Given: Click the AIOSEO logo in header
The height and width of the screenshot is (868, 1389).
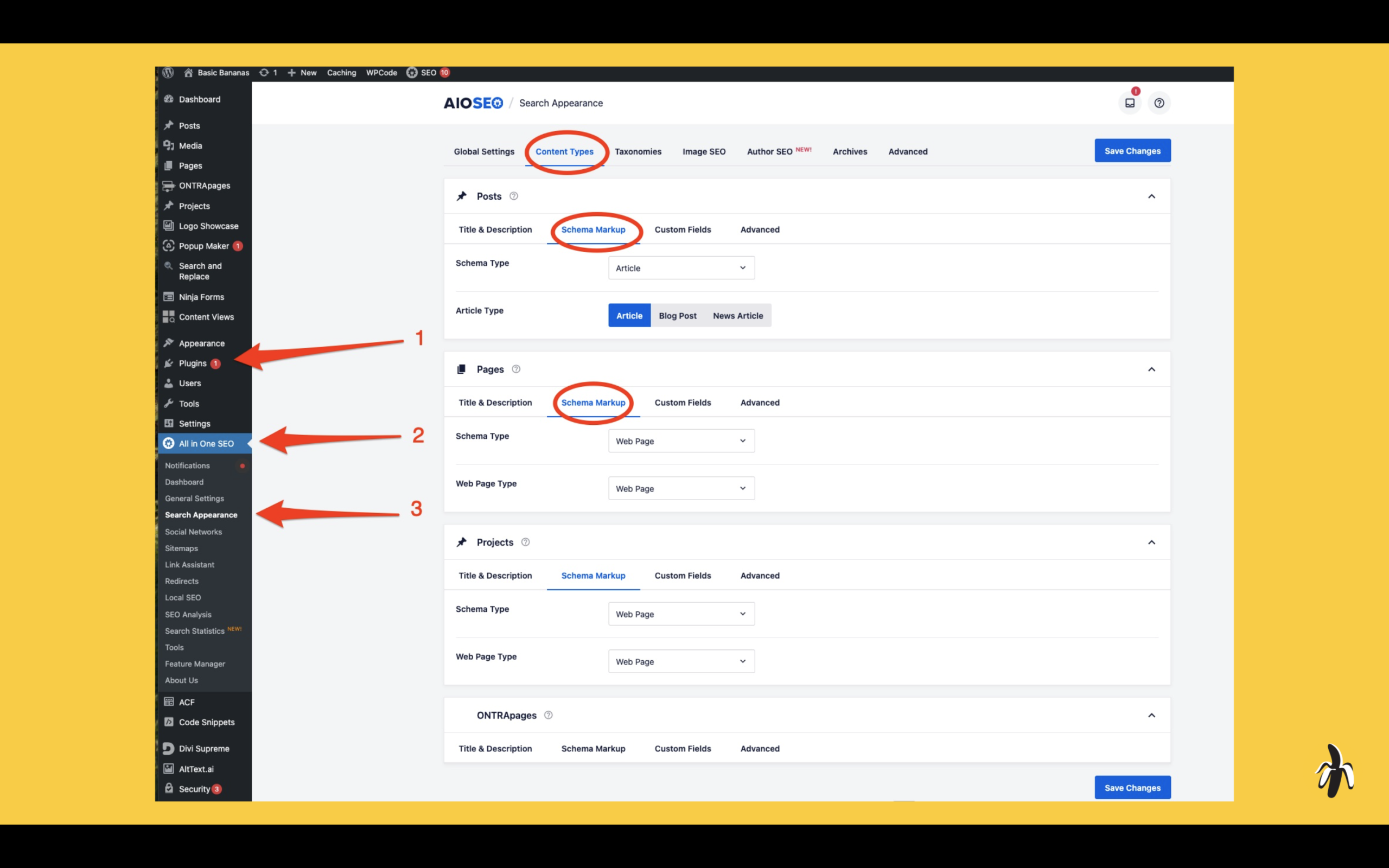Looking at the screenshot, I should 473,103.
